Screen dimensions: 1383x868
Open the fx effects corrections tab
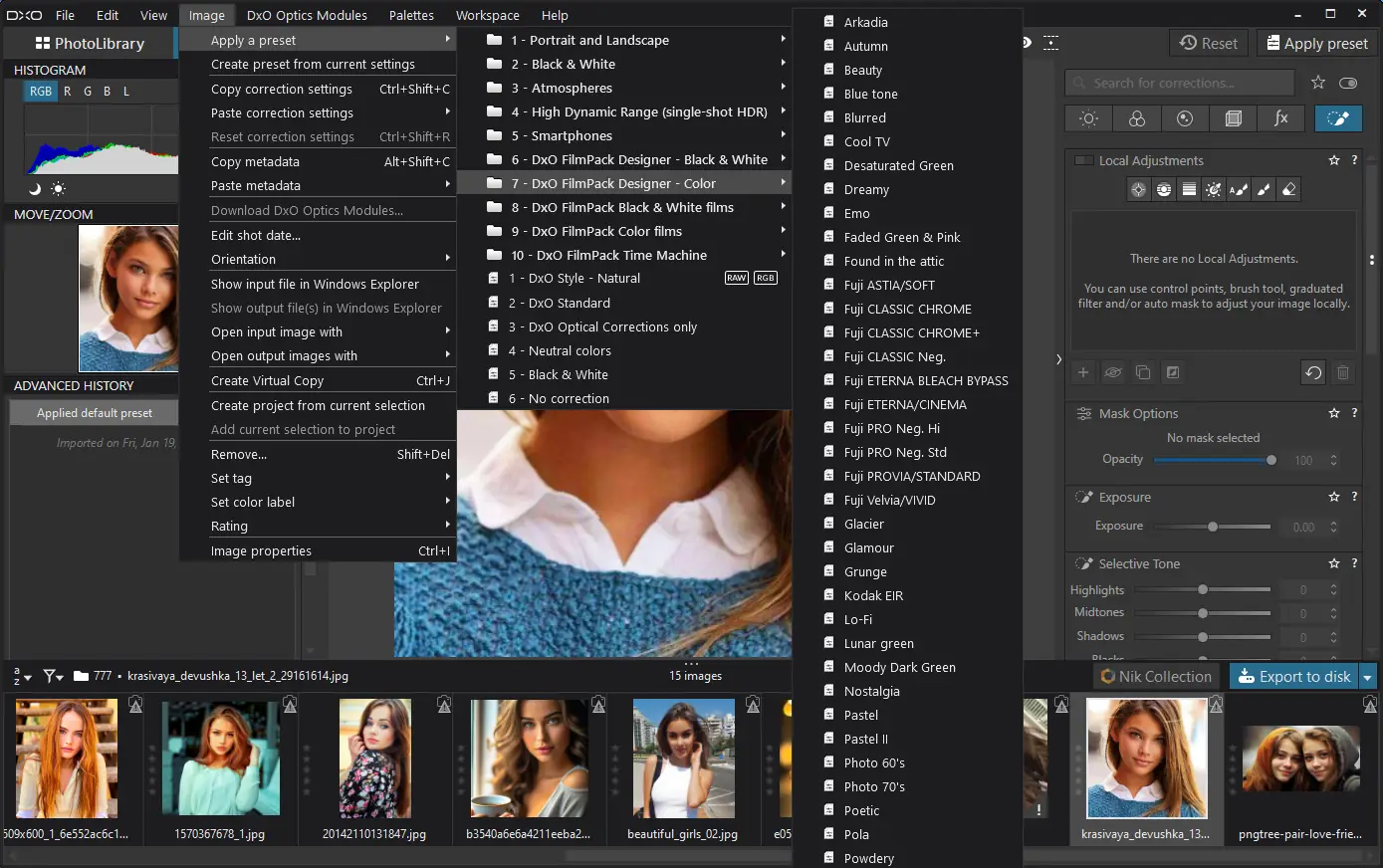click(x=1280, y=118)
